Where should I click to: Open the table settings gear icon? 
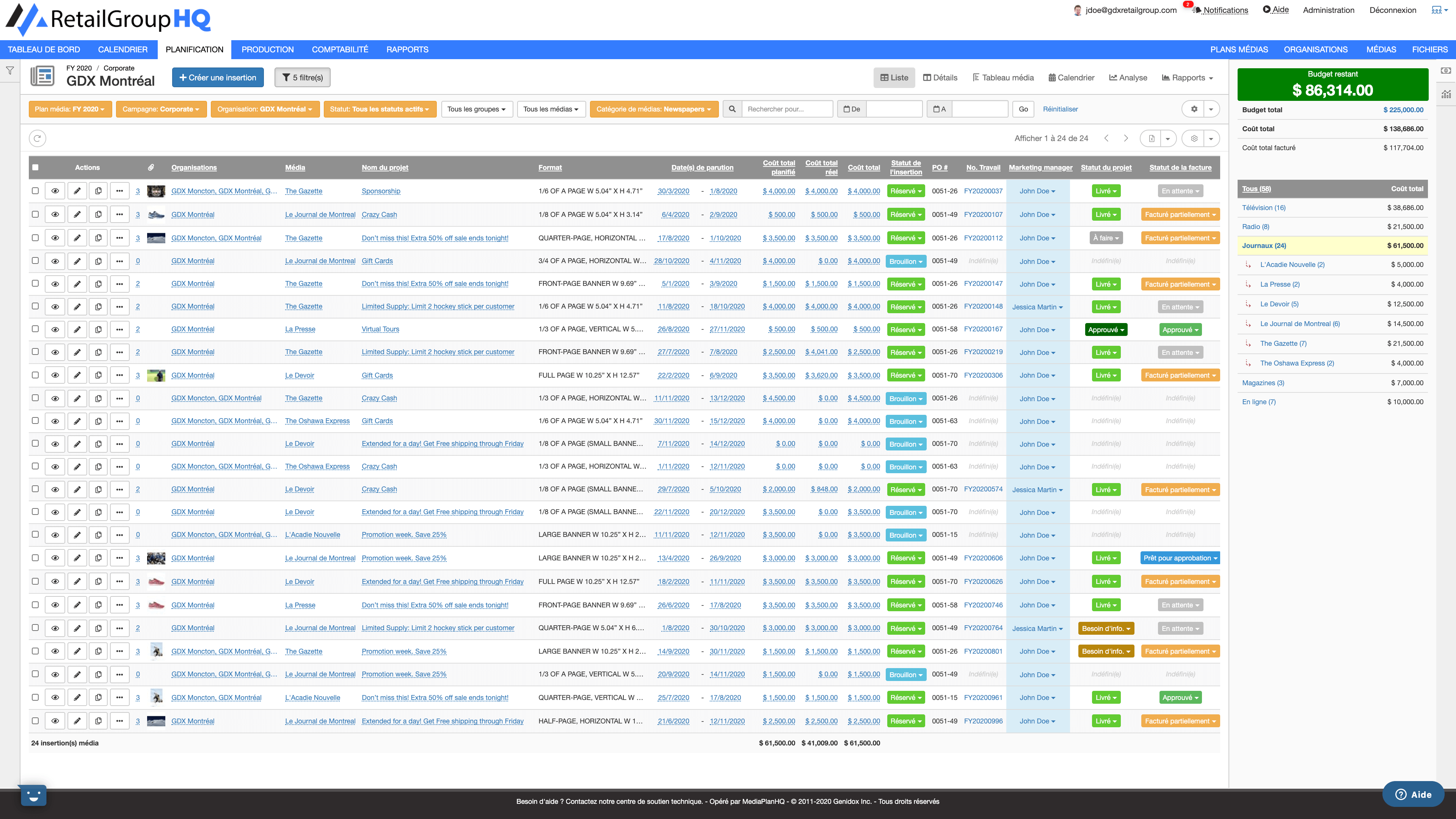(1194, 138)
